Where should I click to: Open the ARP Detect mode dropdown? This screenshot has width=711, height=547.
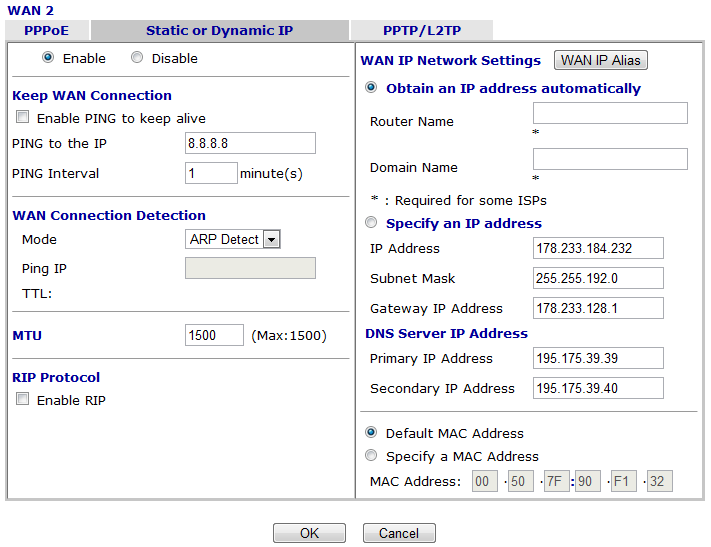(233, 239)
